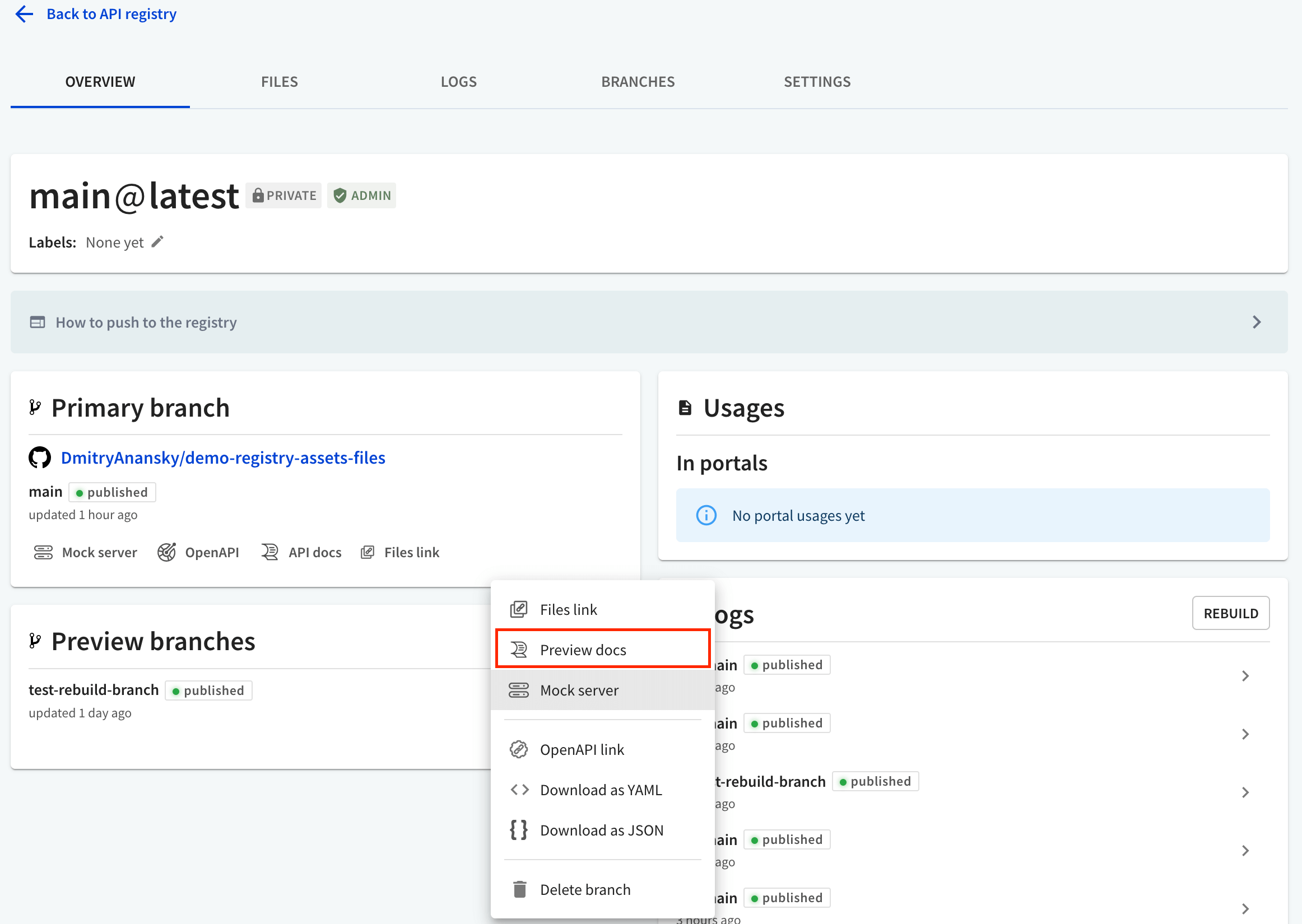
Task: Click the panel icon beside How to push
Action: click(38, 322)
